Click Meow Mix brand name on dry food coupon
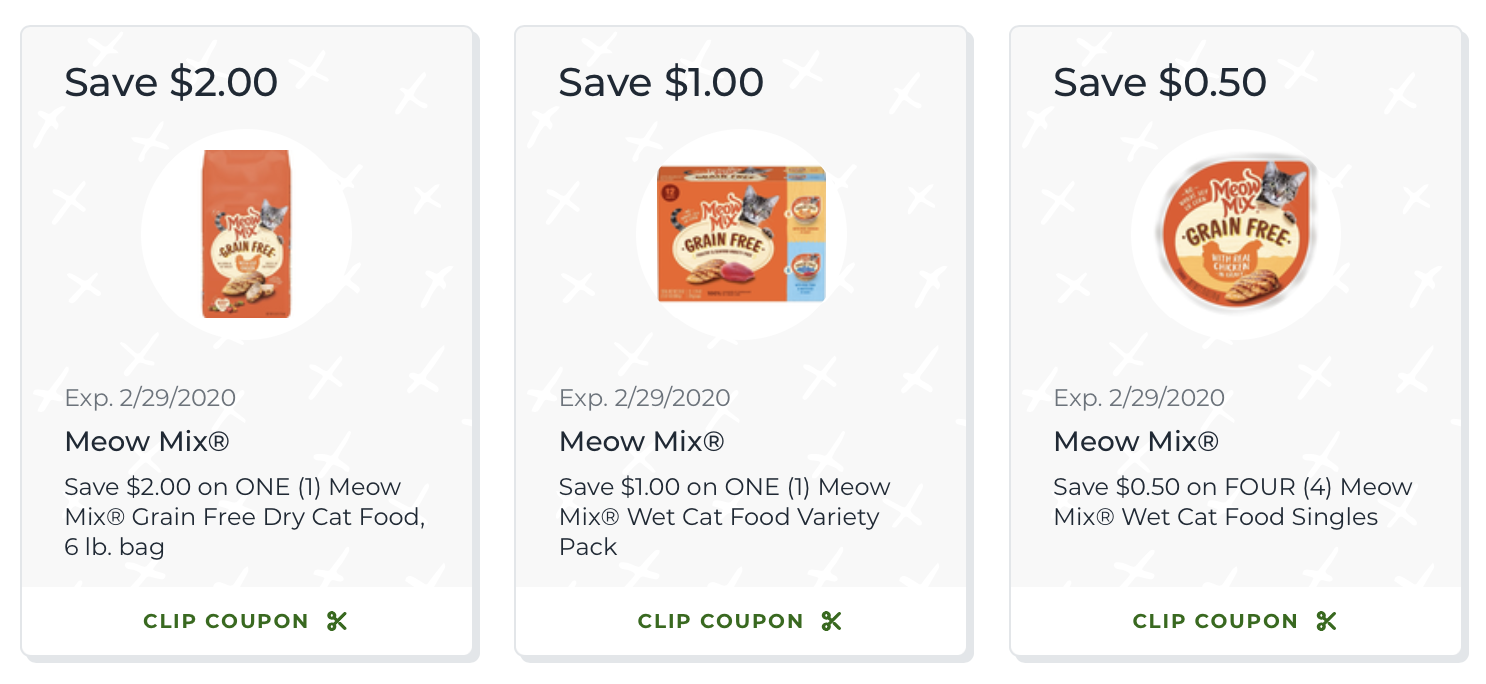Screen dimensions: 1486x684 [x=147, y=441]
